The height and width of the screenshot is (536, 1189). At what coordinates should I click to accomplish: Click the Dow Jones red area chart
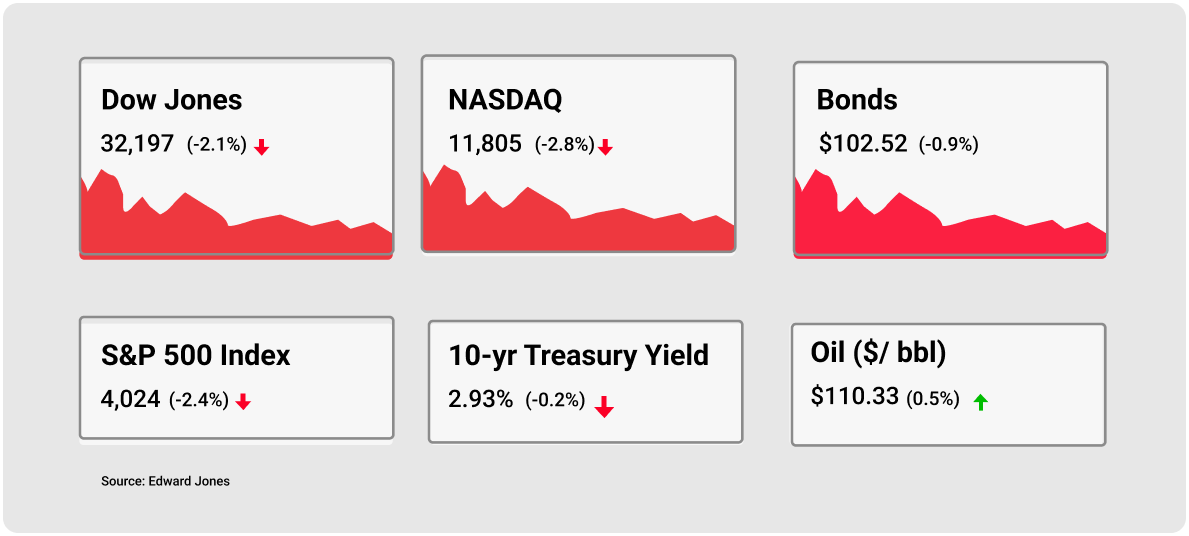236,215
